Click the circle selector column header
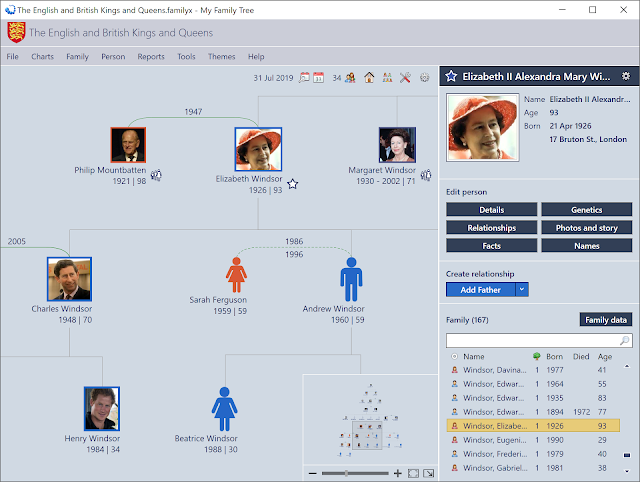This screenshot has height=482, width=640. pos(454,356)
